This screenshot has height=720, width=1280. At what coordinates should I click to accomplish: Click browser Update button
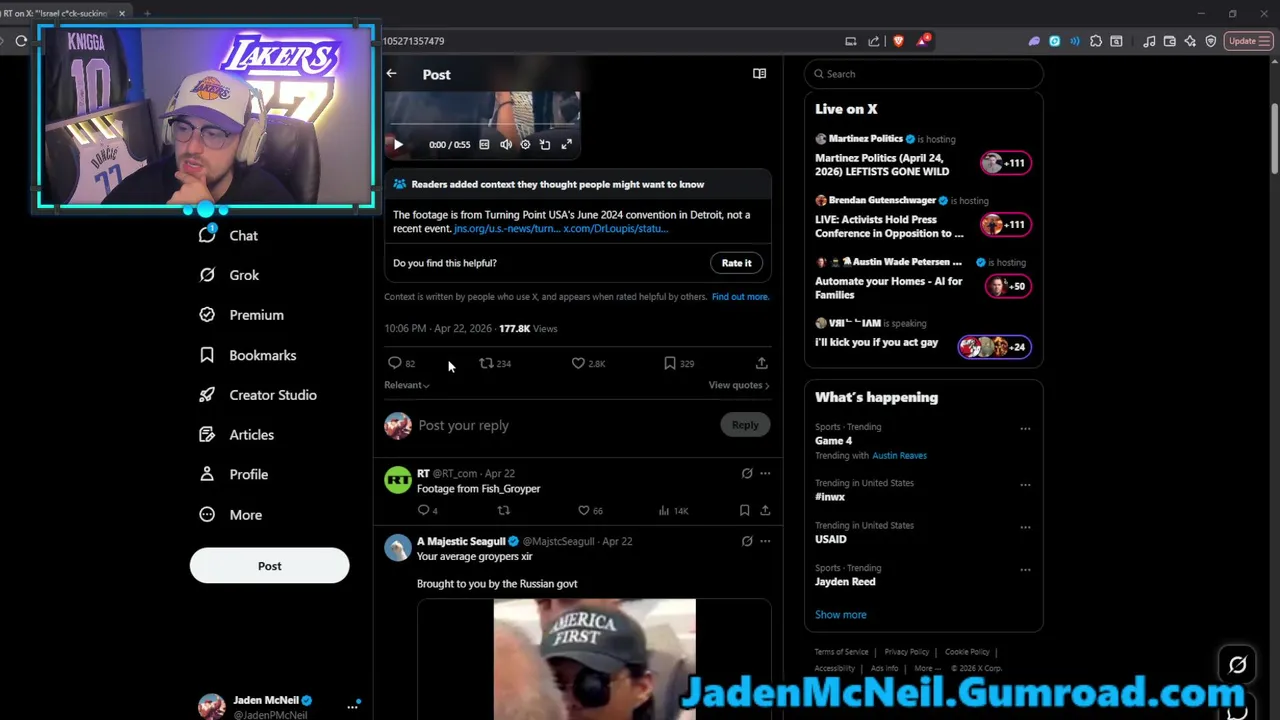click(x=1249, y=41)
